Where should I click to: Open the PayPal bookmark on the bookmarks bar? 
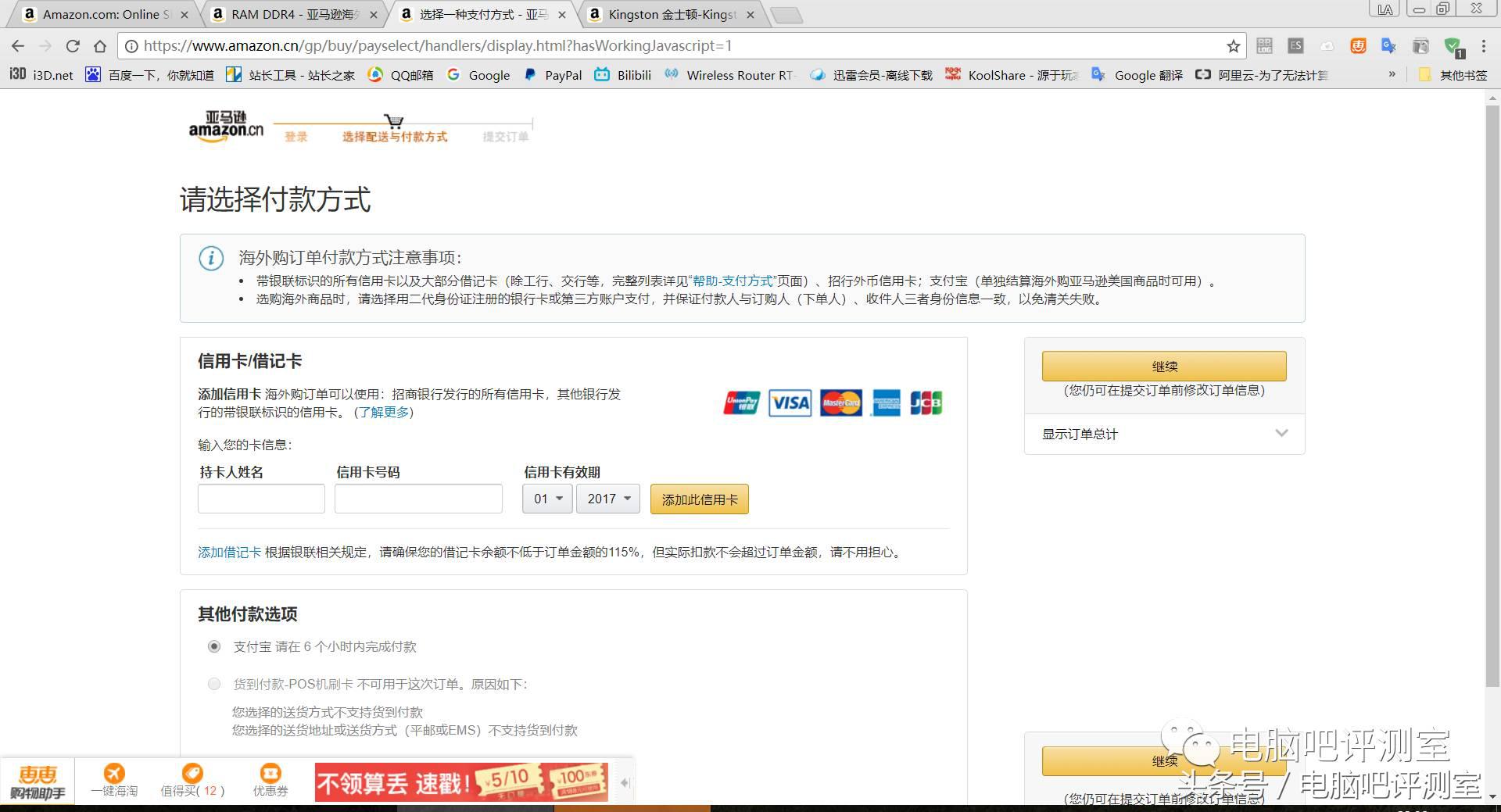(x=553, y=75)
